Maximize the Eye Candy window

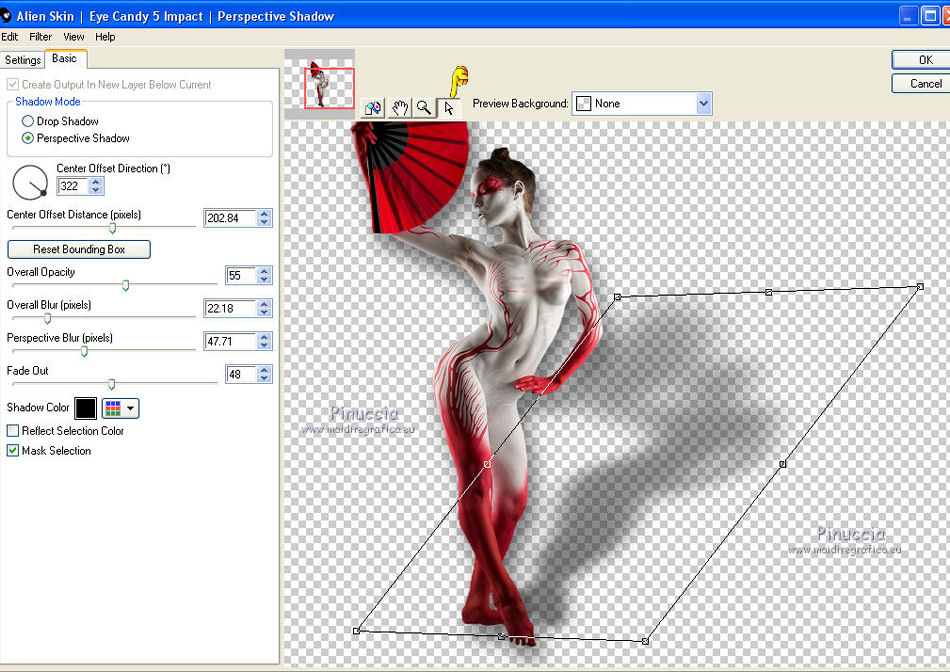[x=931, y=16]
